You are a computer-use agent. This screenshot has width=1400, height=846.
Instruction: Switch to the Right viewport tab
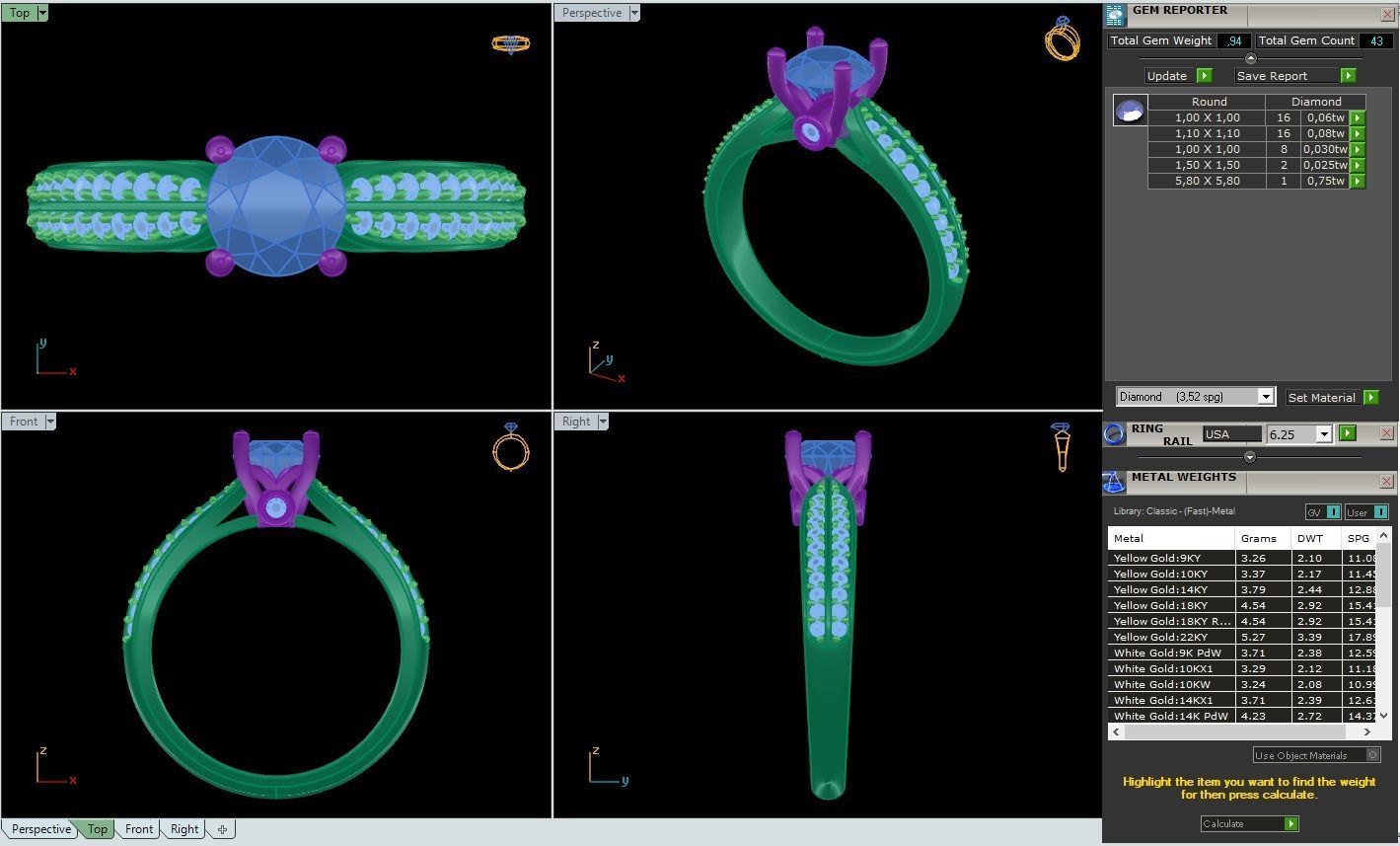(x=184, y=829)
